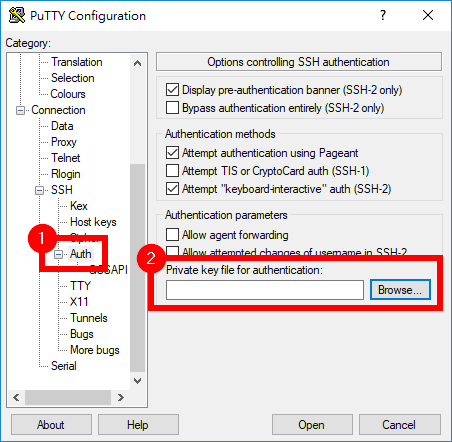452x442 pixels.
Task: Click the horizontal scroll left arrow
Action: pyautogui.click(x=16, y=397)
